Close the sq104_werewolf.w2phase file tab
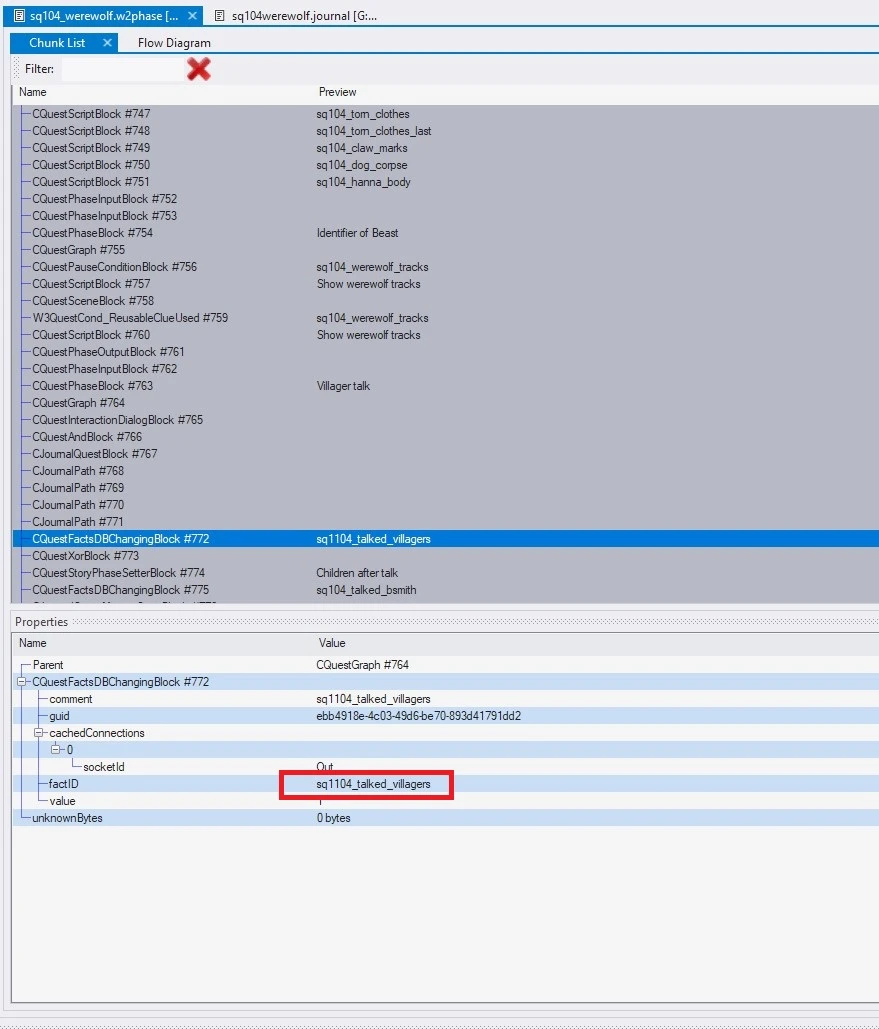This screenshot has height=1029, width=879. point(192,16)
